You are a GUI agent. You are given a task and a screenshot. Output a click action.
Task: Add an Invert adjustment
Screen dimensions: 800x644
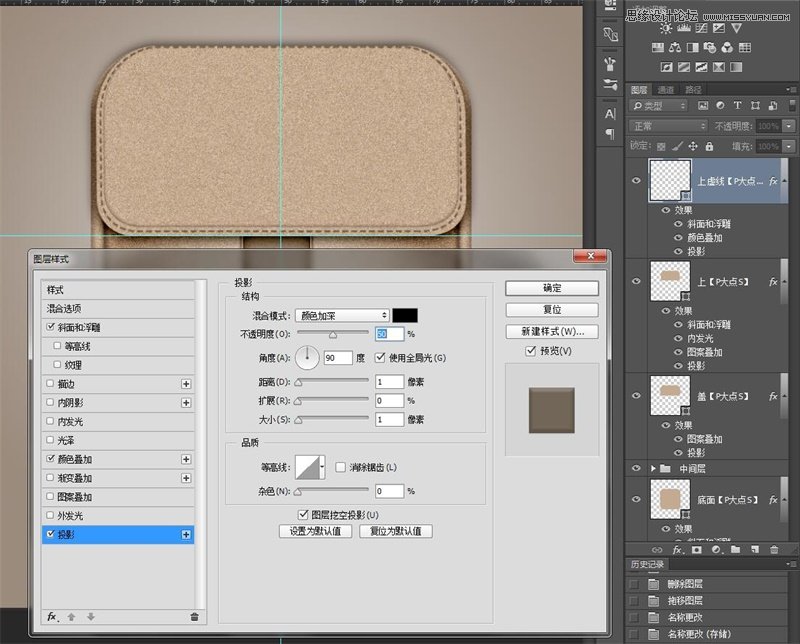tap(666, 67)
